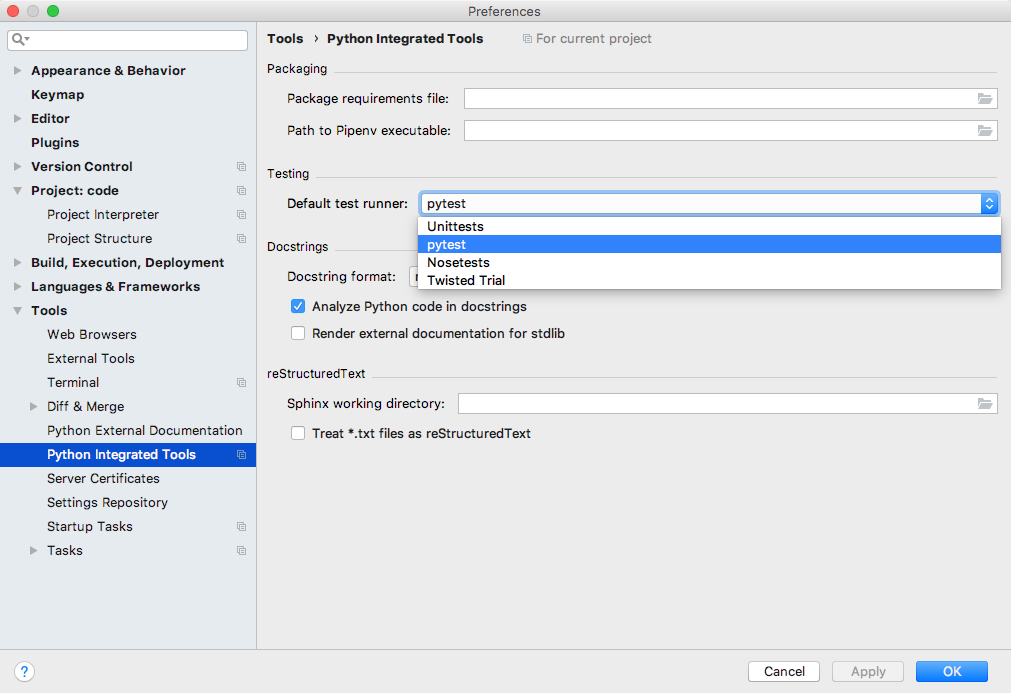Disable Analyze Python code in docstrings

[298, 306]
